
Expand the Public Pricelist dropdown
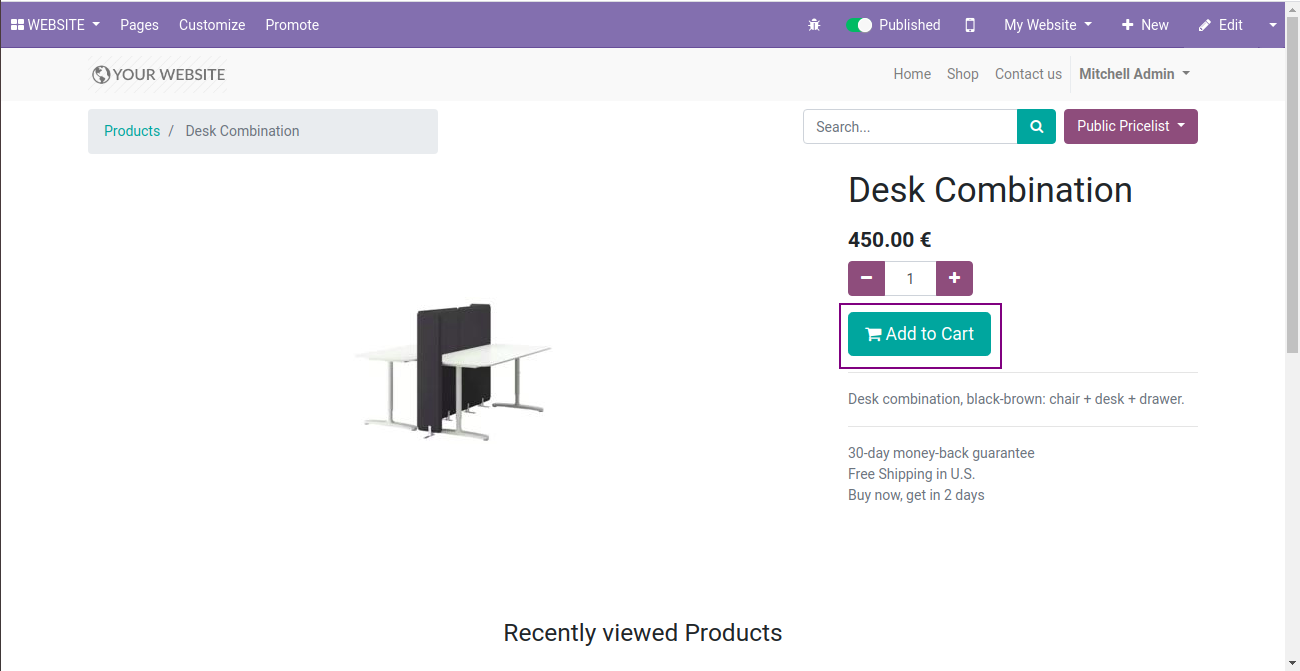point(1131,127)
